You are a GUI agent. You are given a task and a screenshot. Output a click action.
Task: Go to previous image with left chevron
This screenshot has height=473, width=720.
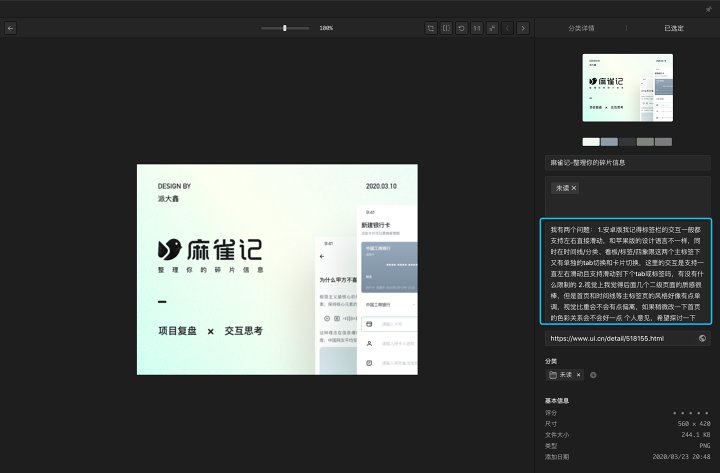click(x=507, y=28)
